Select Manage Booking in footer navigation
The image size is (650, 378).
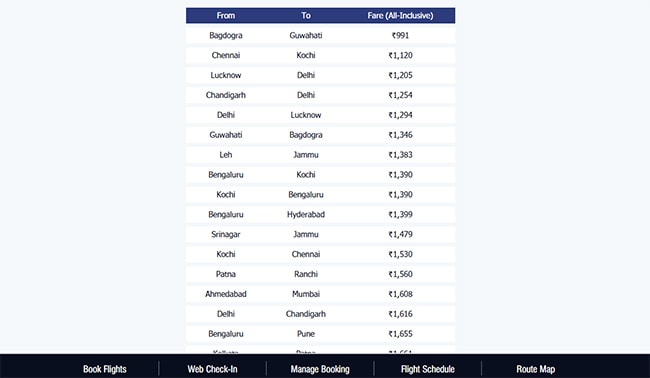coord(320,369)
